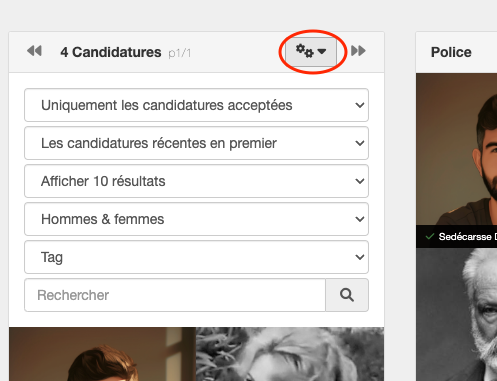Go to previous page with rewind arrows
The image size is (497, 381).
click(34, 51)
